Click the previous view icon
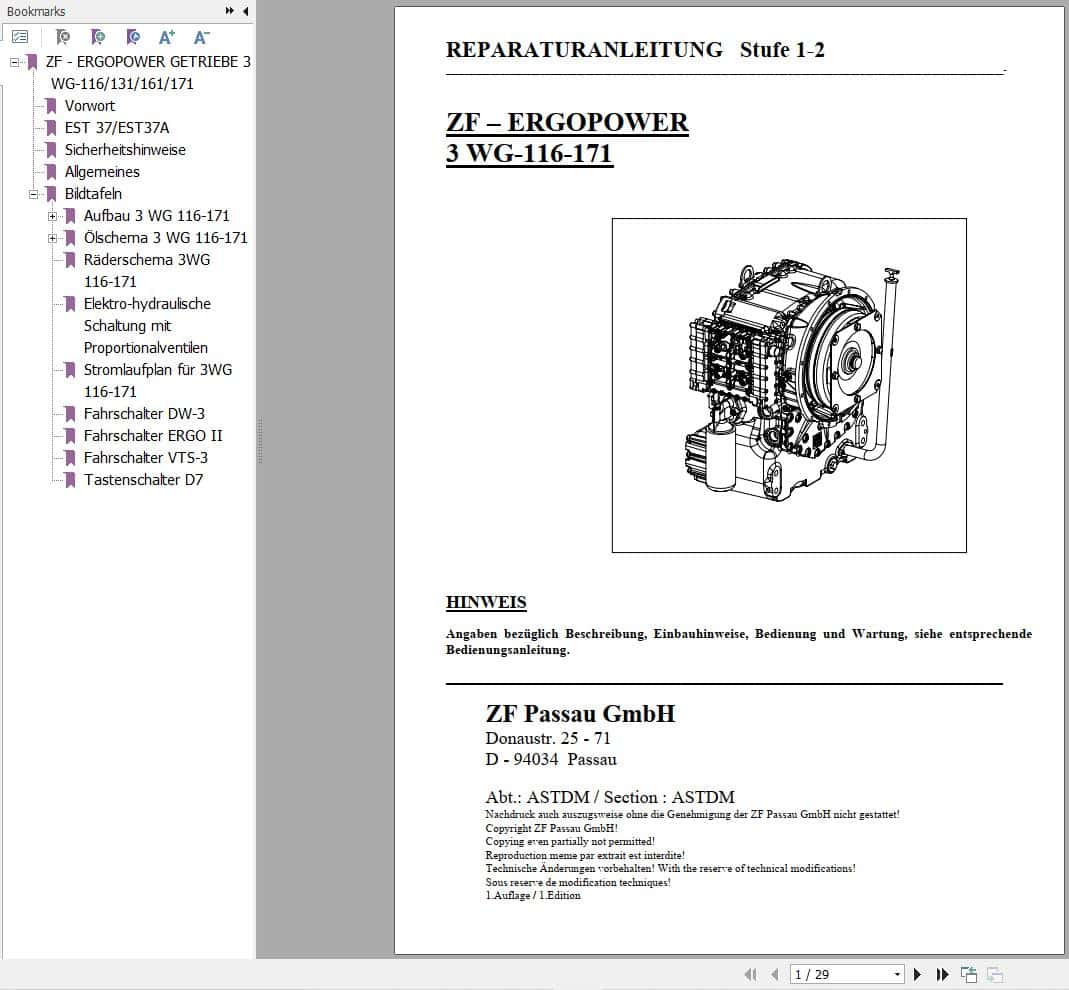Viewport: 1069px width, 990px height. click(x=969, y=974)
